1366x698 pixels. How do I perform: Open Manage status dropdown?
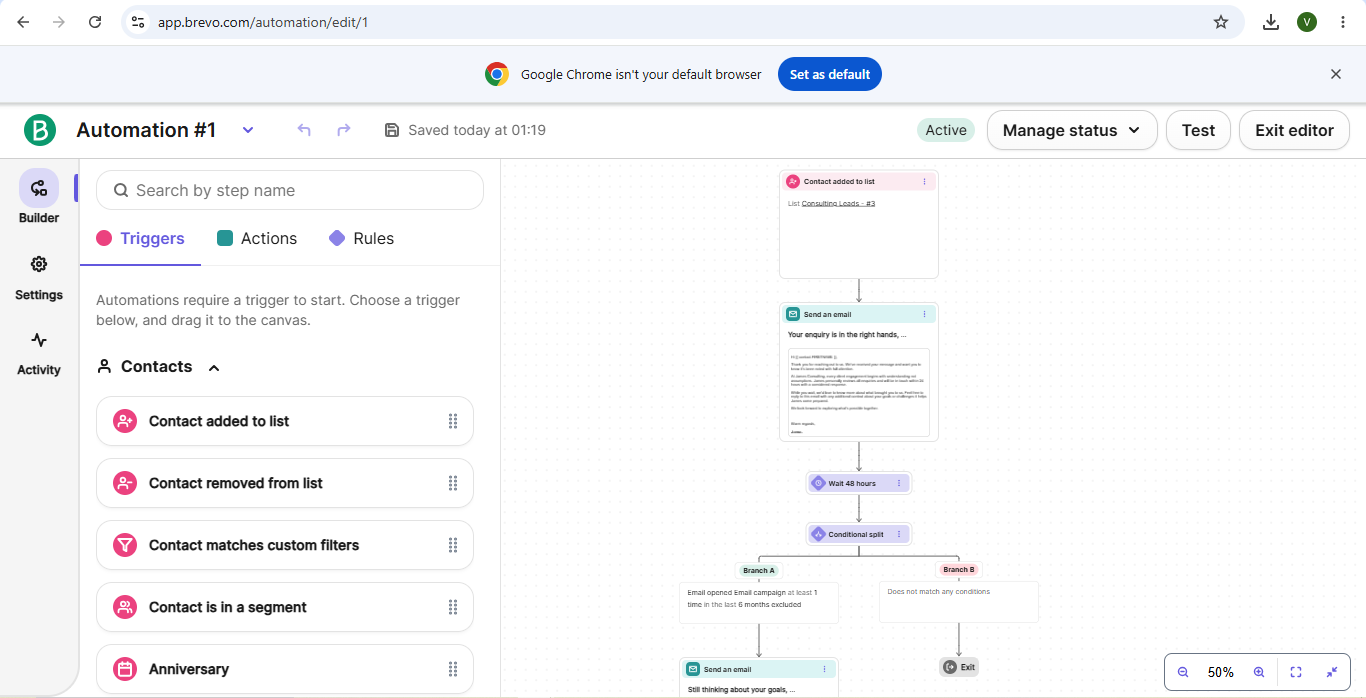[1072, 130]
